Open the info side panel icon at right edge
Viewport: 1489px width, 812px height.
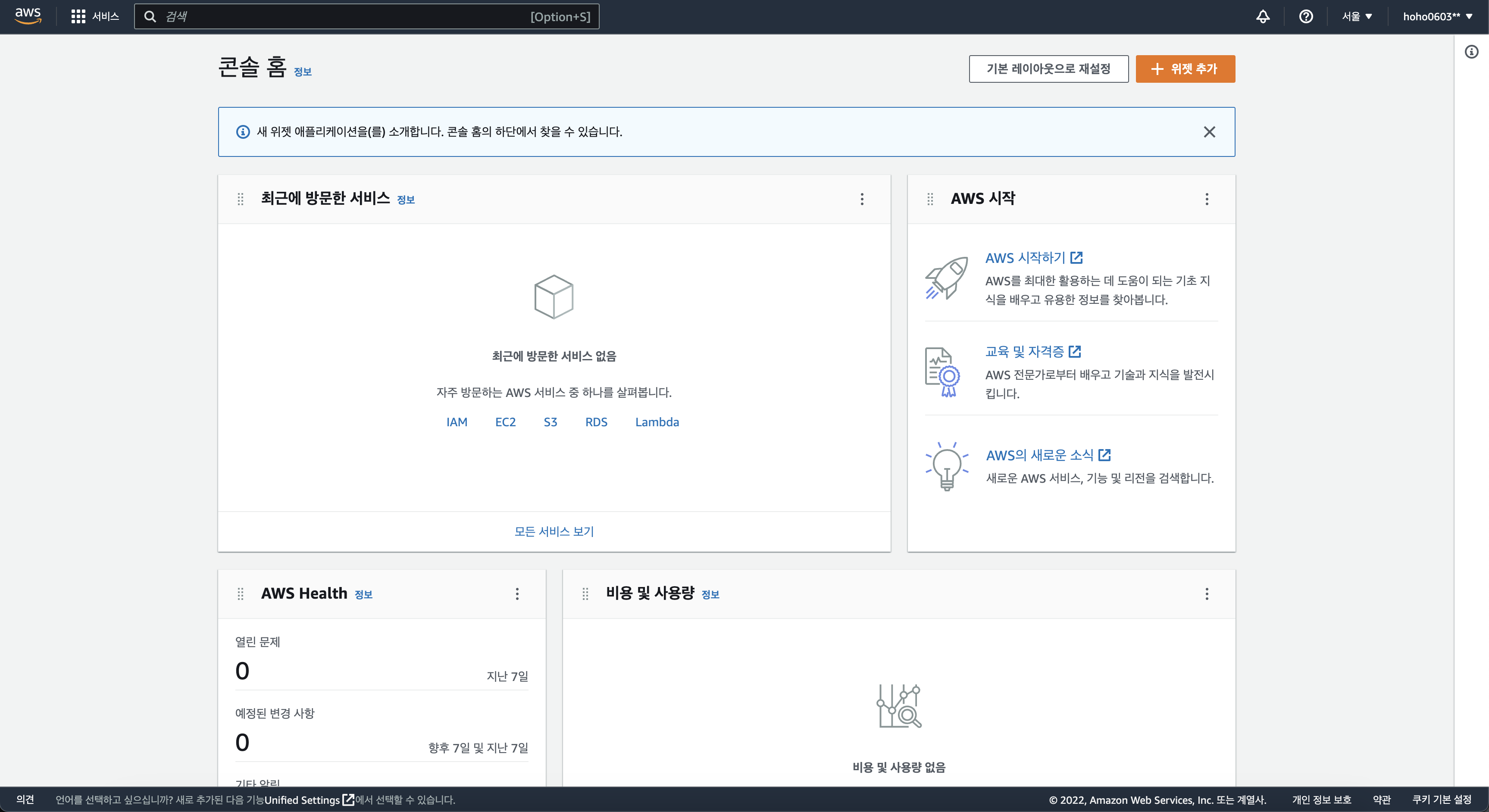(1472, 52)
